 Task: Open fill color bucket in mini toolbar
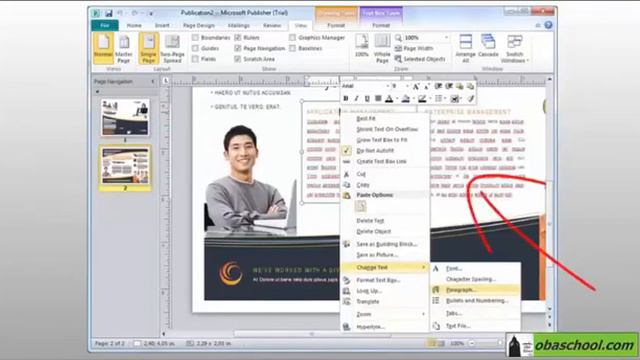(x=407, y=98)
